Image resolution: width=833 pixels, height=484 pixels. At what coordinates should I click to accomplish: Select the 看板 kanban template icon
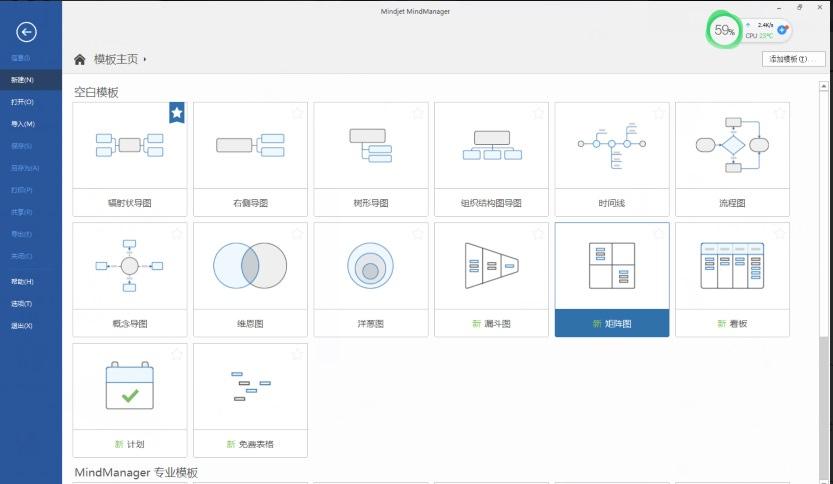pyautogui.click(x=732, y=266)
